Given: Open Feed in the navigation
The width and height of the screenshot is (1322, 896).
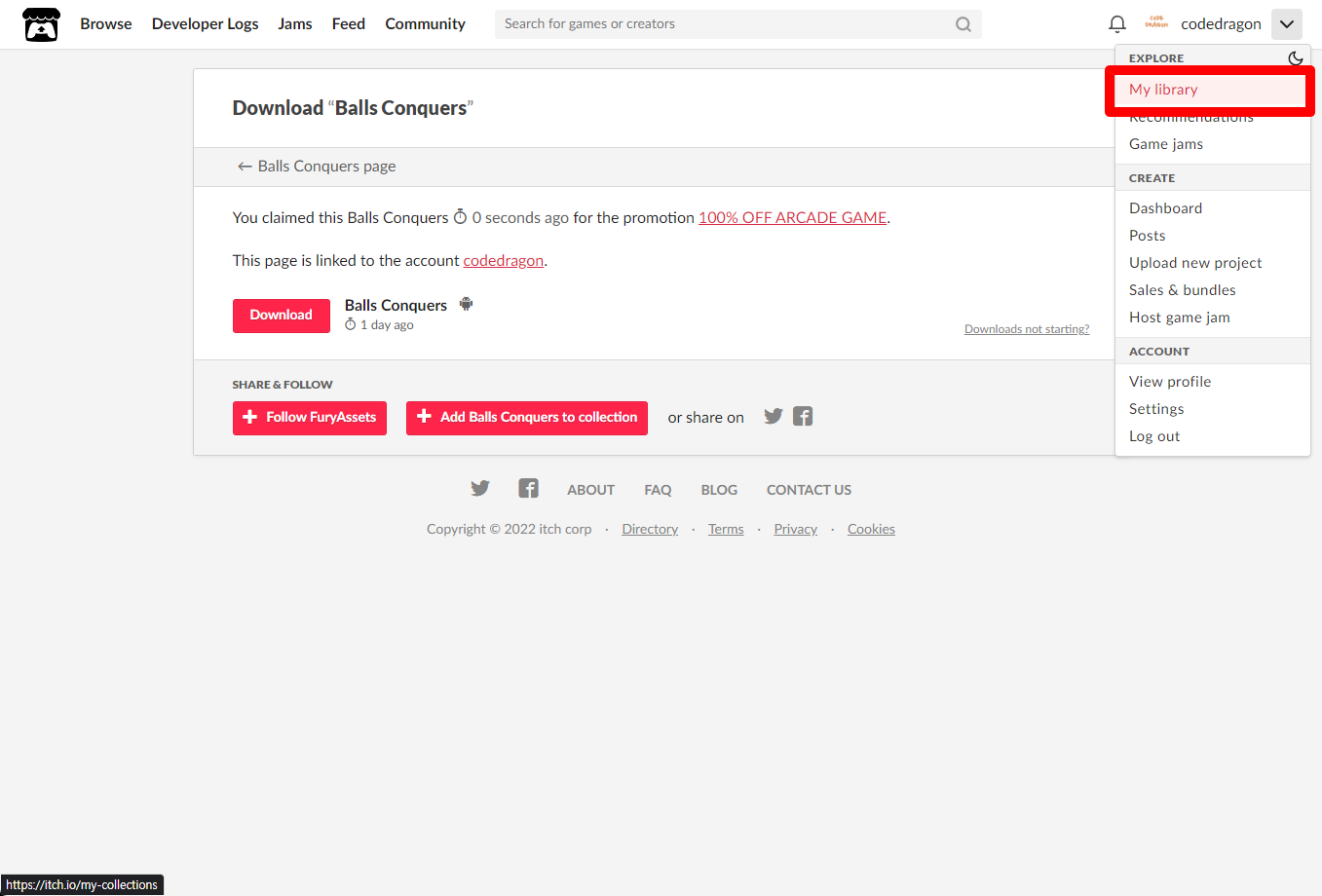Looking at the screenshot, I should 349,24.
